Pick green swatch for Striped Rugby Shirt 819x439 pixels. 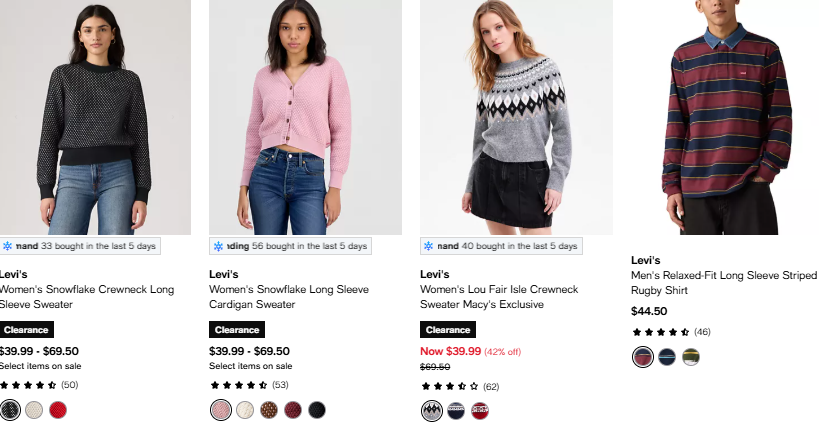click(691, 357)
